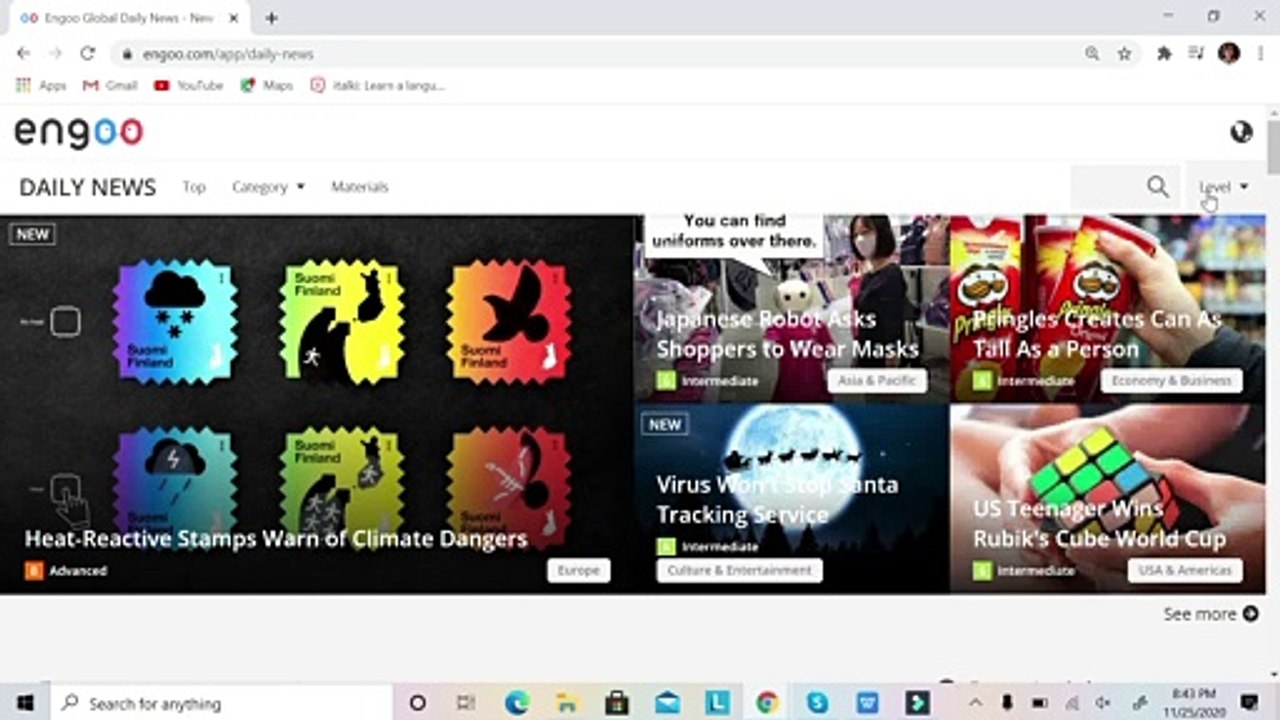
Task: Open Gmail bookmark
Action: click(110, 86)
